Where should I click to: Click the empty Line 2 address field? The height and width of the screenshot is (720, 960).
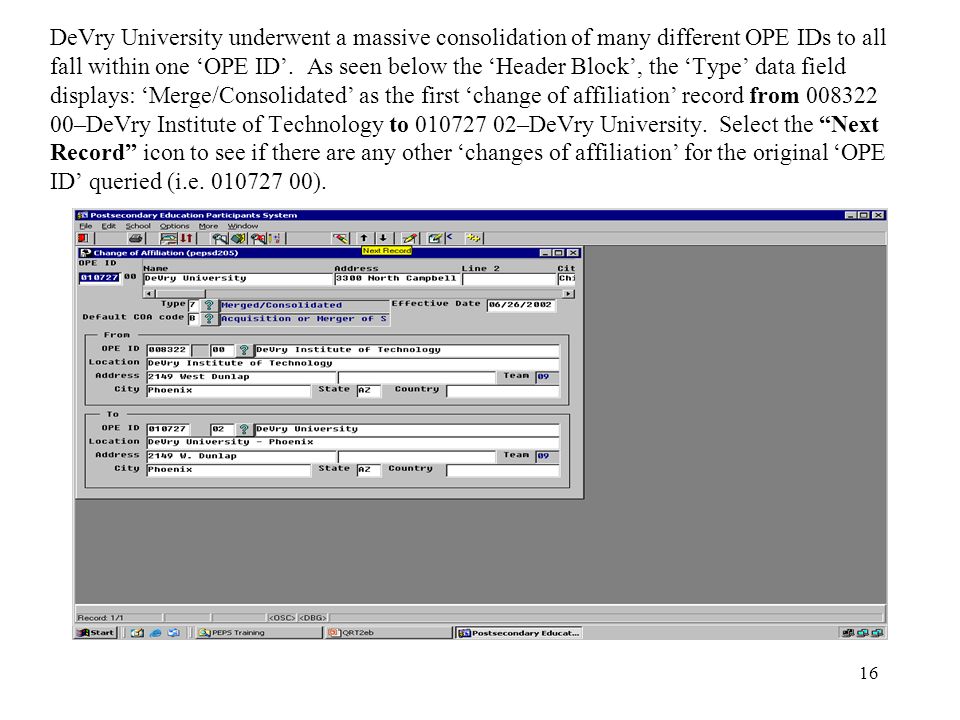[x=508, y=279]
